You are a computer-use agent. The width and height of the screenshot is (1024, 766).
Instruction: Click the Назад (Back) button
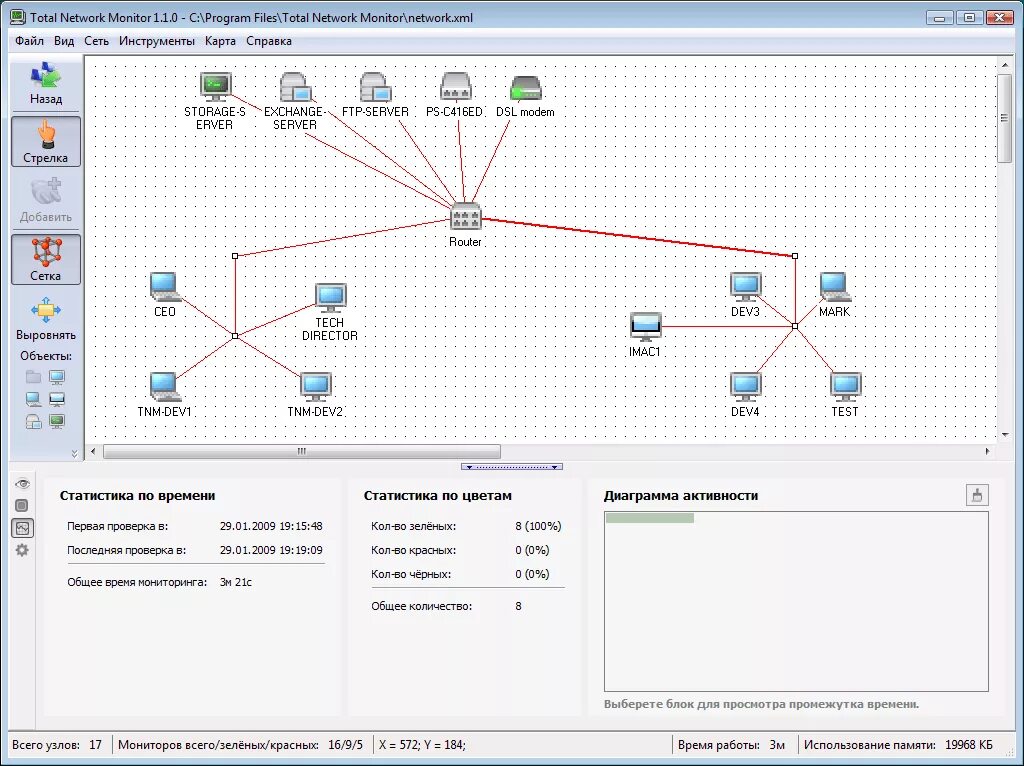click(x=46, y=84)
